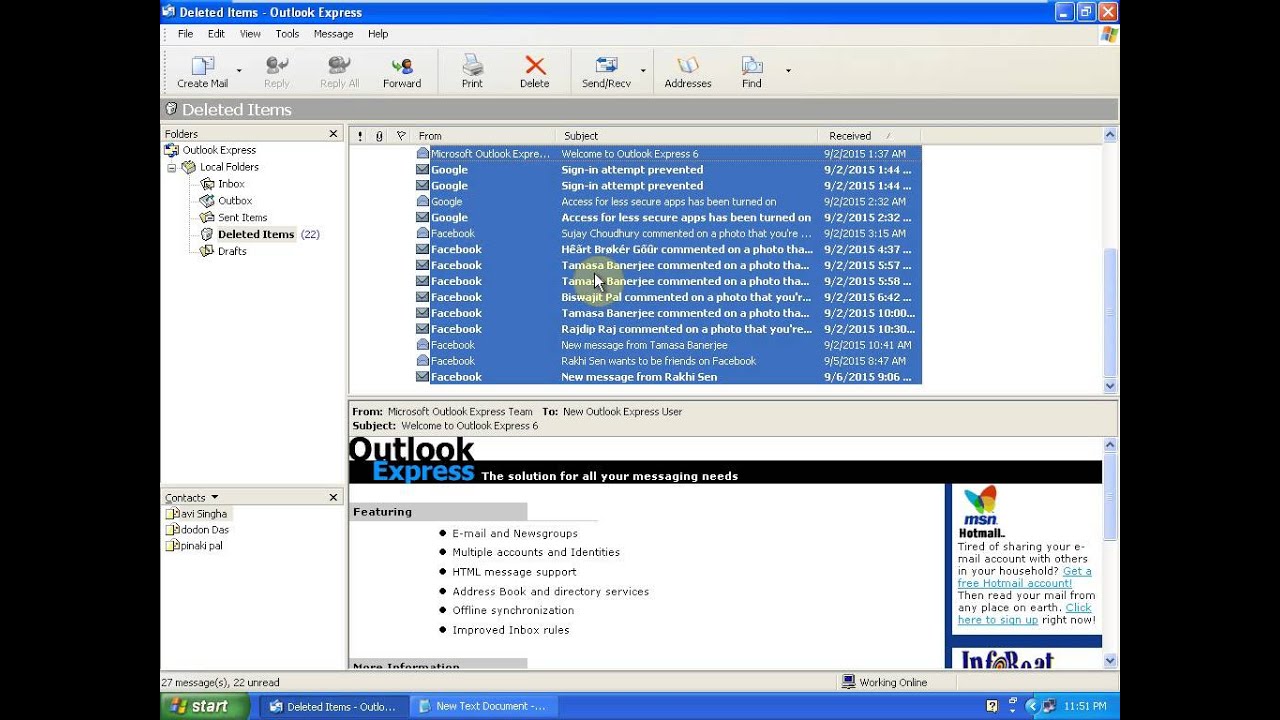
Task: Select the Inbox folder
Action: point(231,184)
